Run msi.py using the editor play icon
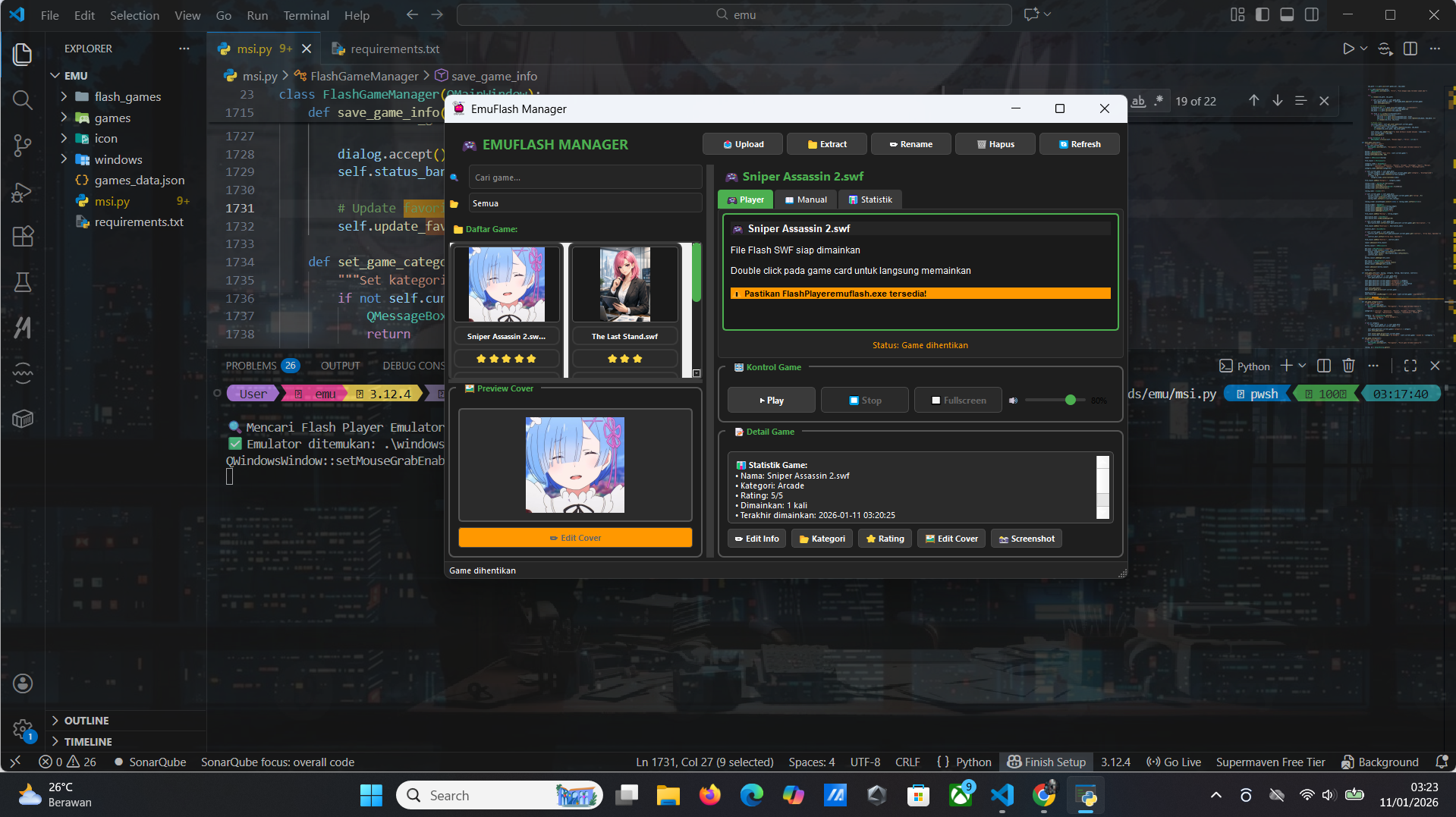The width and height of the screenshot is (1456, 817). click(x=1348, y=48)
